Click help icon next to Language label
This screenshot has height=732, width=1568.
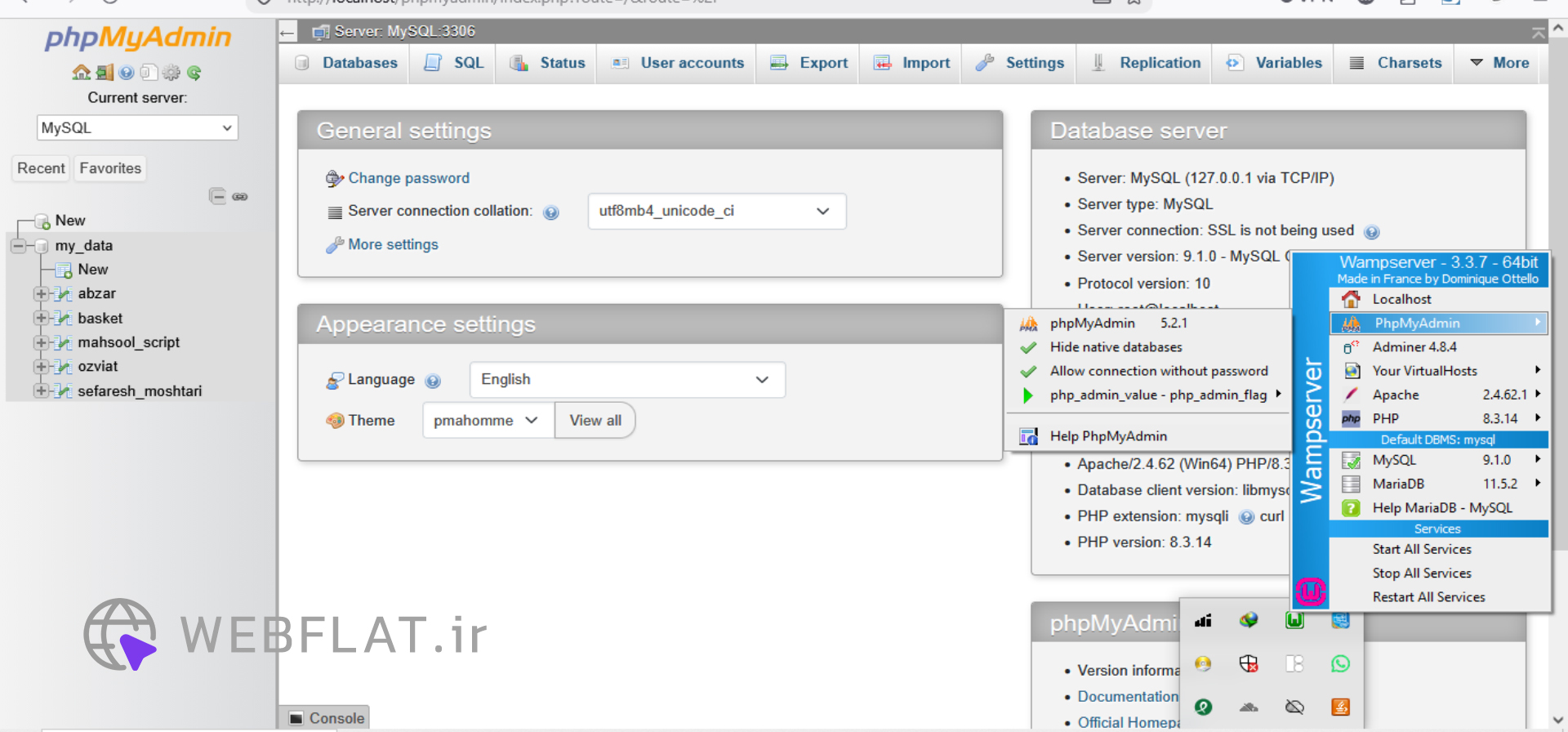click(x=433, y=381)
